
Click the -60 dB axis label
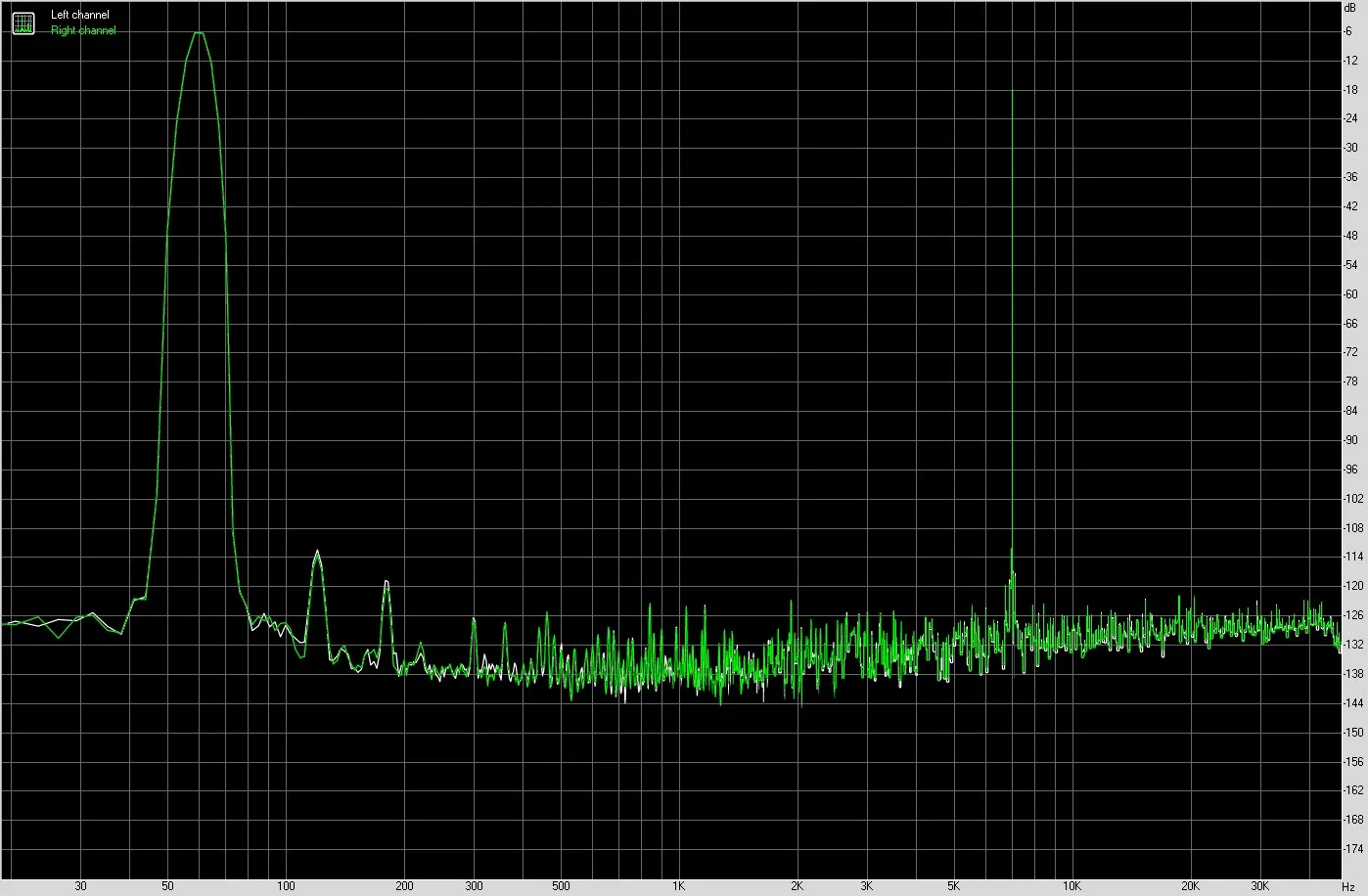pos(1351,294)
